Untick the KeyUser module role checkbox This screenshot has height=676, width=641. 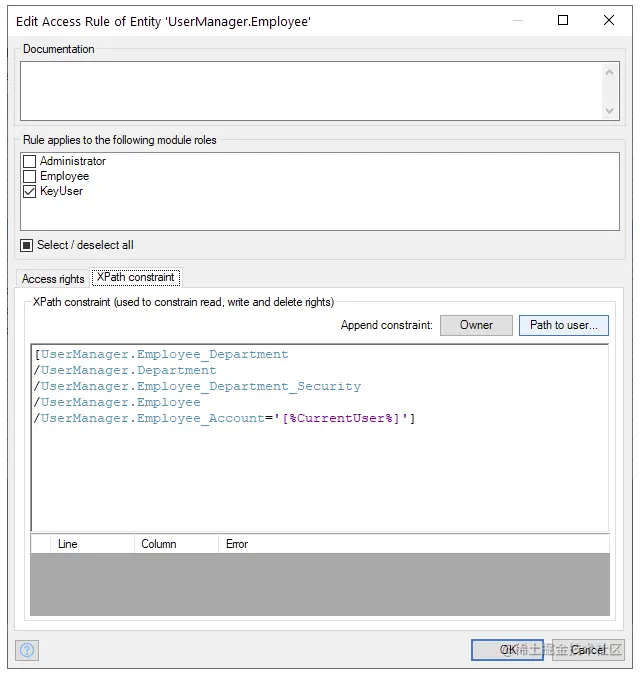29,191
